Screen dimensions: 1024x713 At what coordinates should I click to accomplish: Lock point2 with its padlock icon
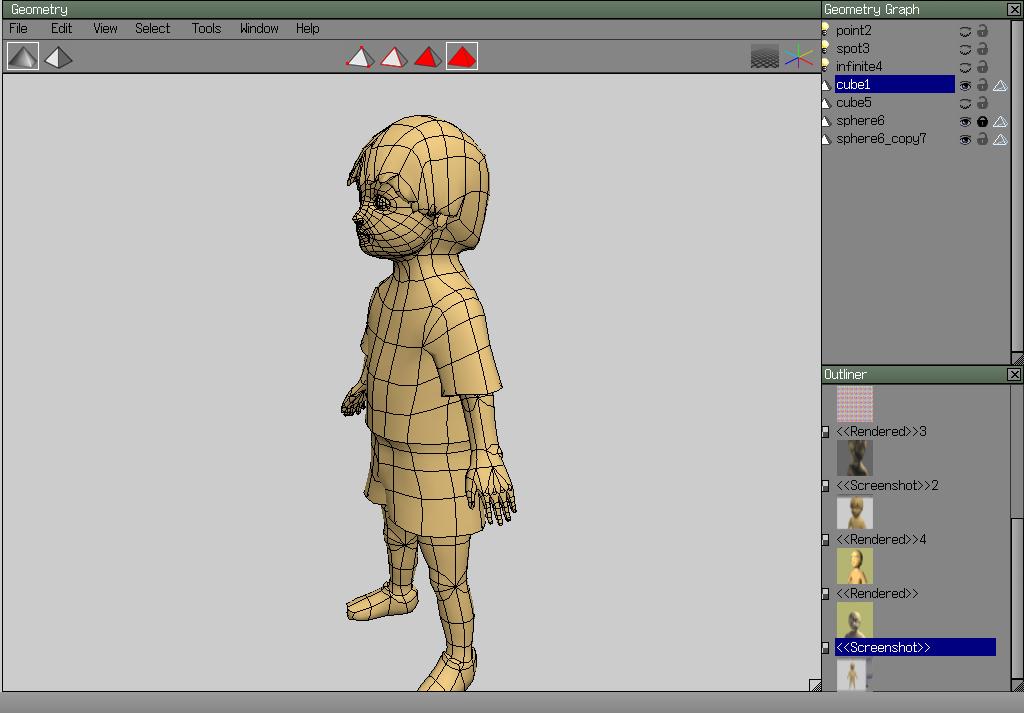click(982, 31)
